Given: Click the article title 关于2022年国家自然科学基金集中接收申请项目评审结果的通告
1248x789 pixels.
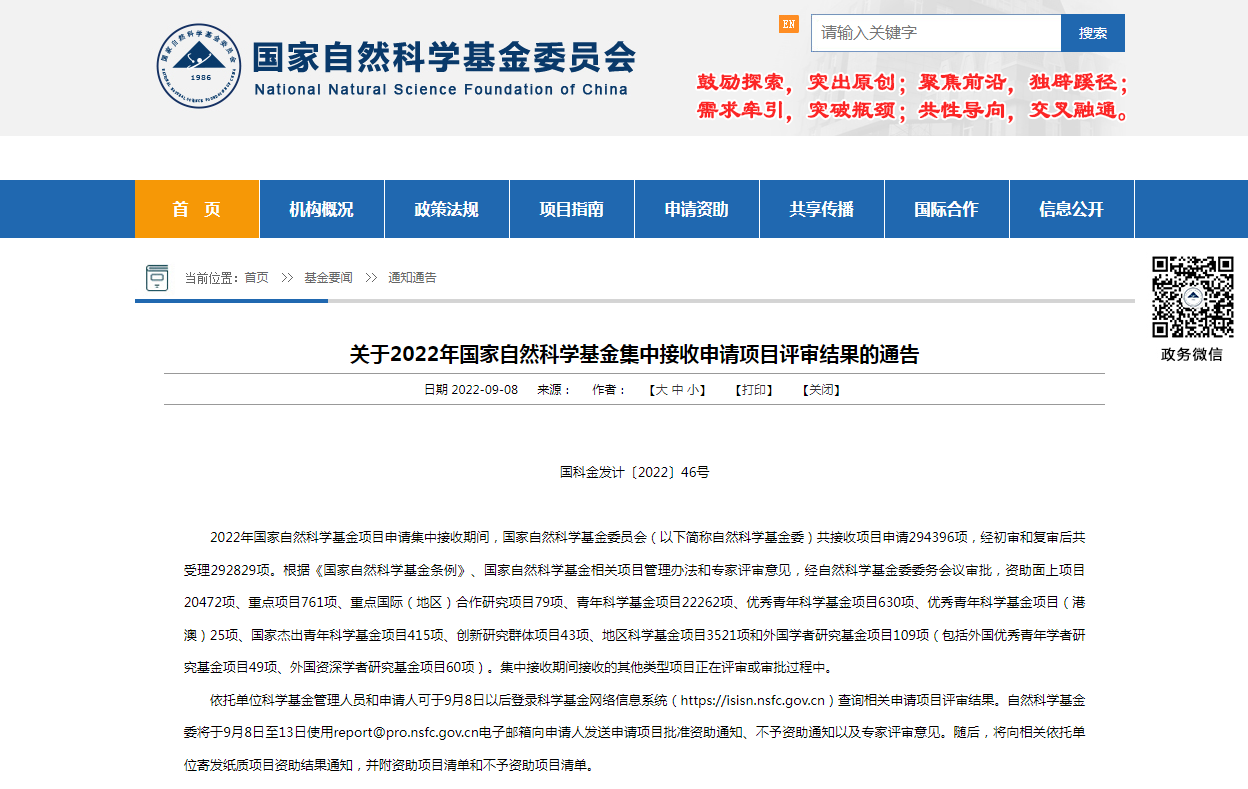Looking at the screenshot, I should (634, 354).
